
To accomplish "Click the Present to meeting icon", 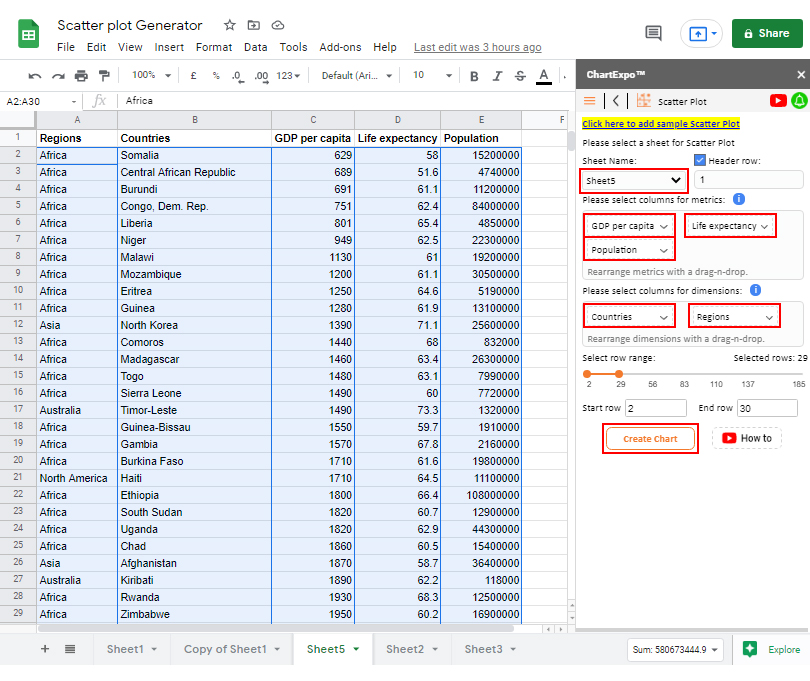I will tap(698, 34).
